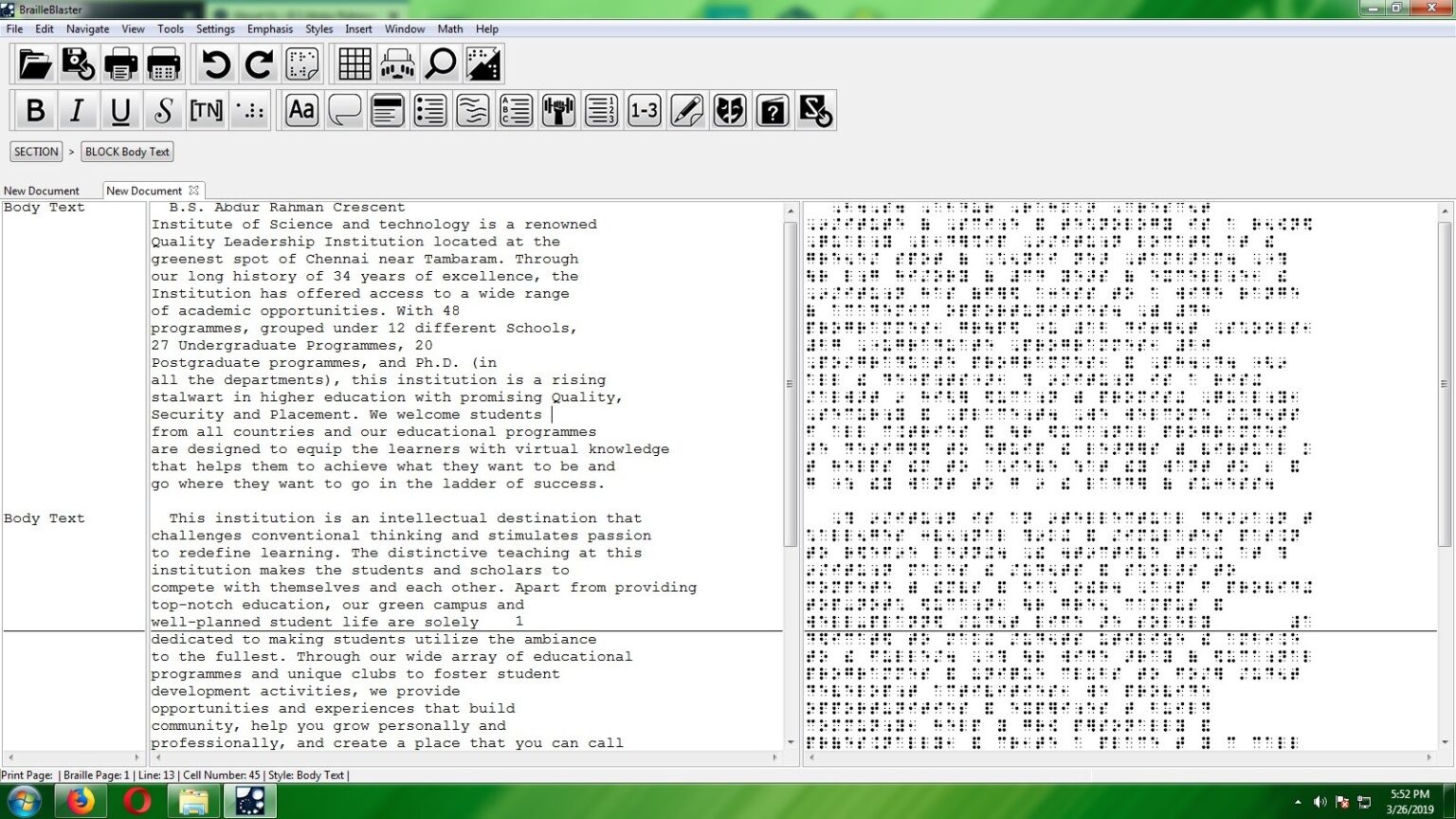Click the open folder icon

click(35, 64)
